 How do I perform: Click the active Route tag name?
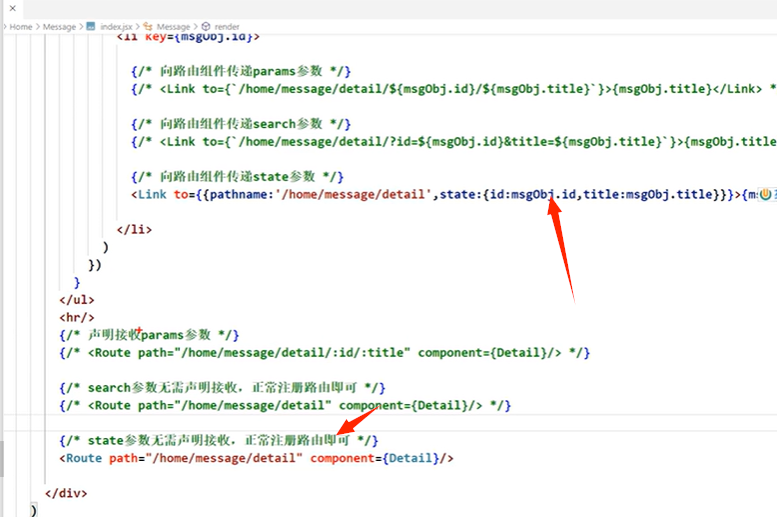[84, 458]
